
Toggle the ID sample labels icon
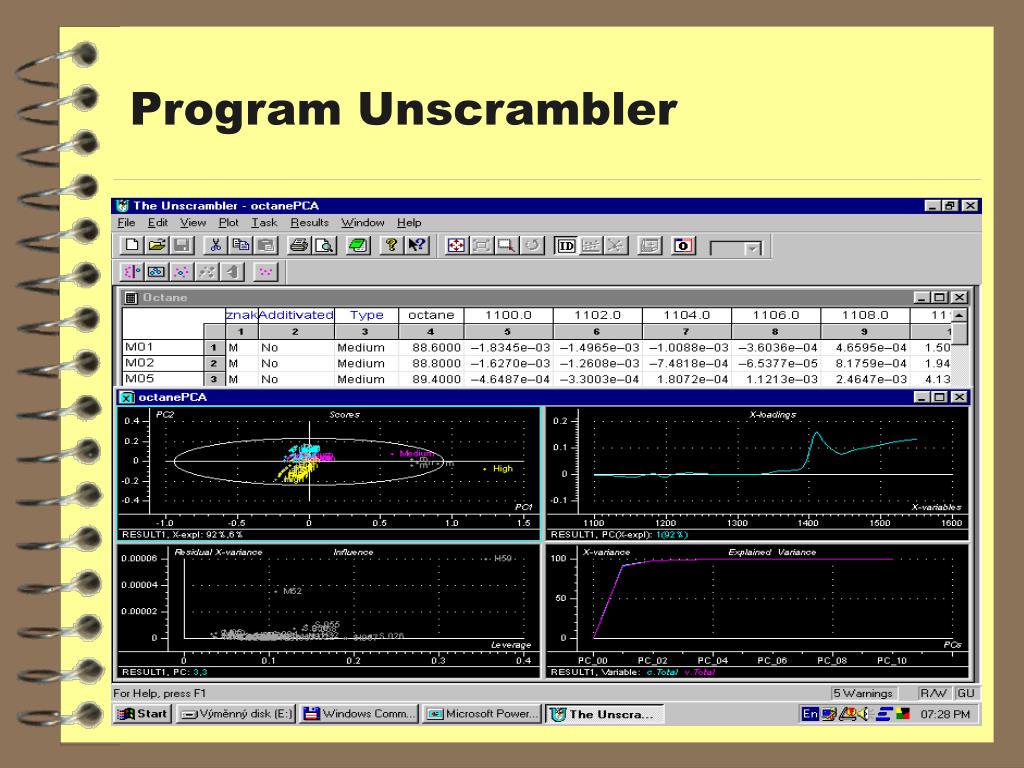coord(566,246)
